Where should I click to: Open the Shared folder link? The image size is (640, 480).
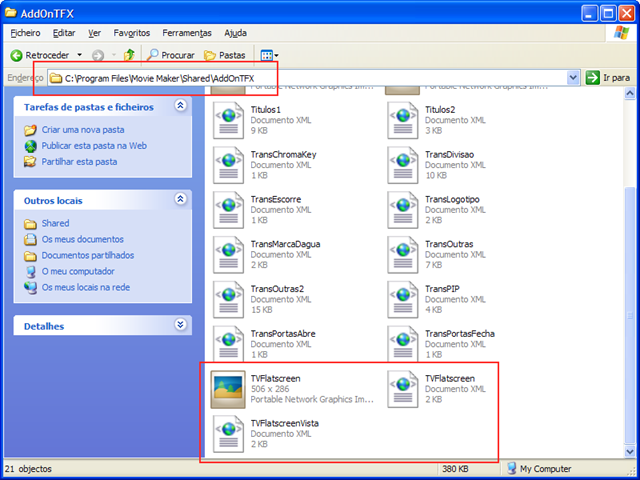(x=55, y=223)
